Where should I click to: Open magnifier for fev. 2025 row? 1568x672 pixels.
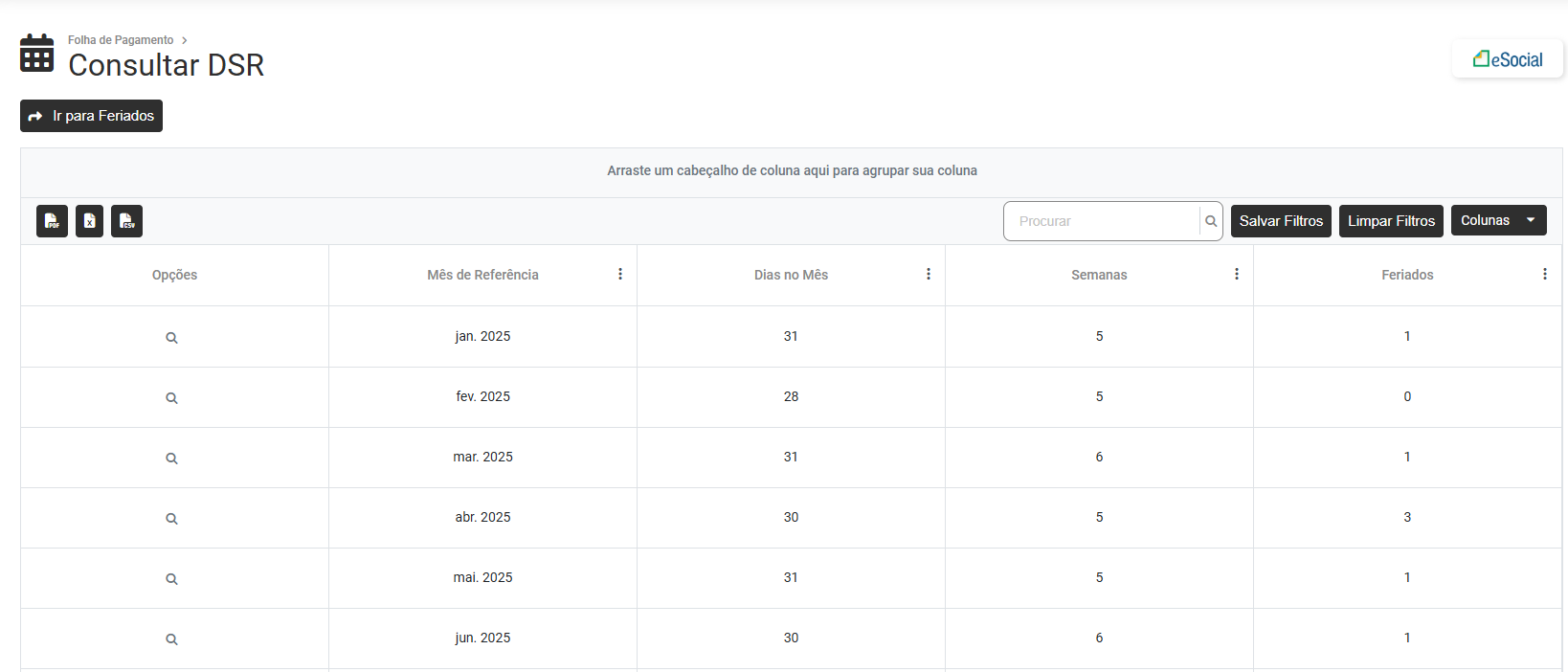[171, 398]
